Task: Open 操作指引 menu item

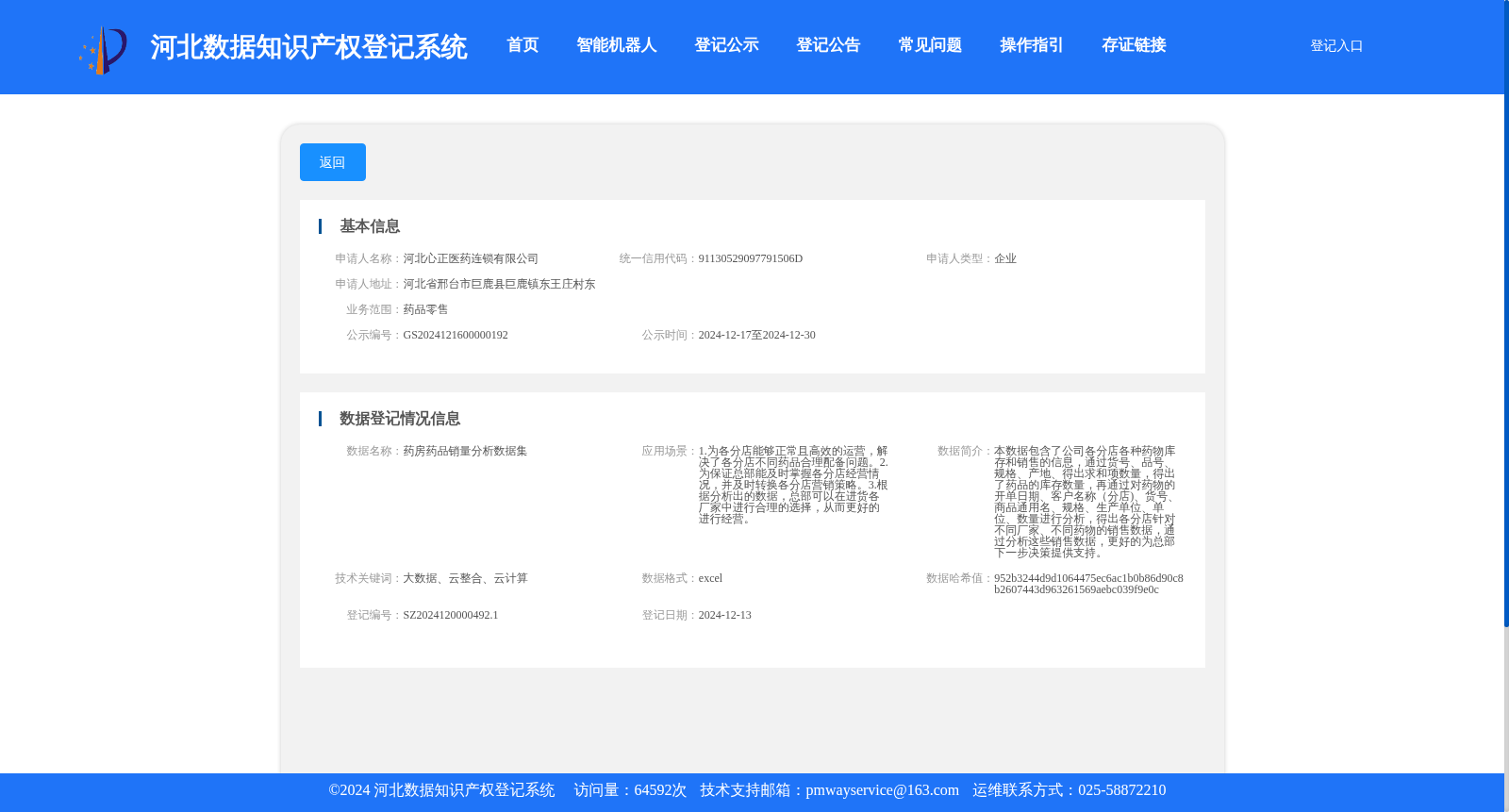Action: point(1032,45)
